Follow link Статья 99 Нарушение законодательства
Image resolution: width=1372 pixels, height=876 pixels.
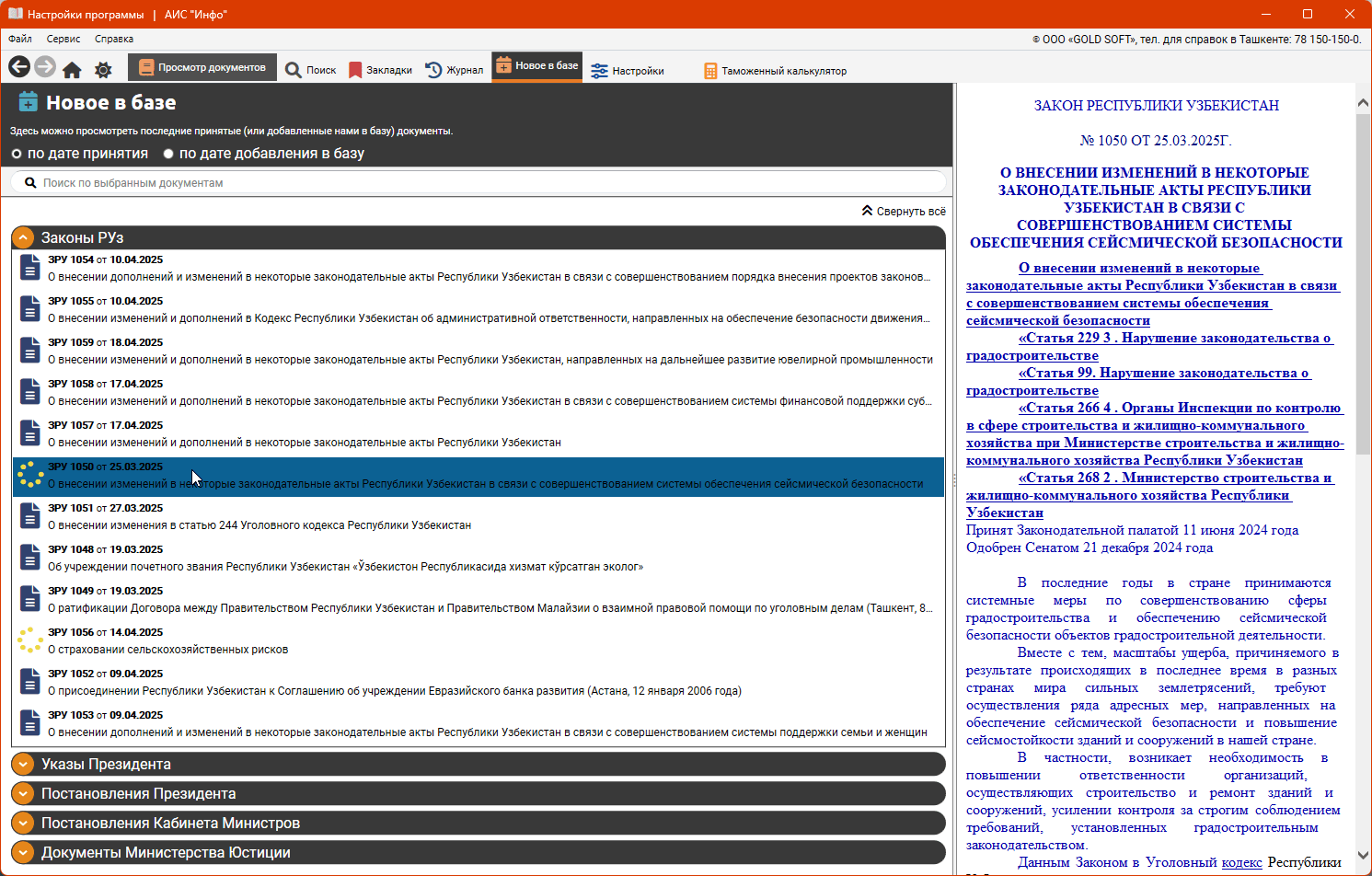(x=1139, y=382)
